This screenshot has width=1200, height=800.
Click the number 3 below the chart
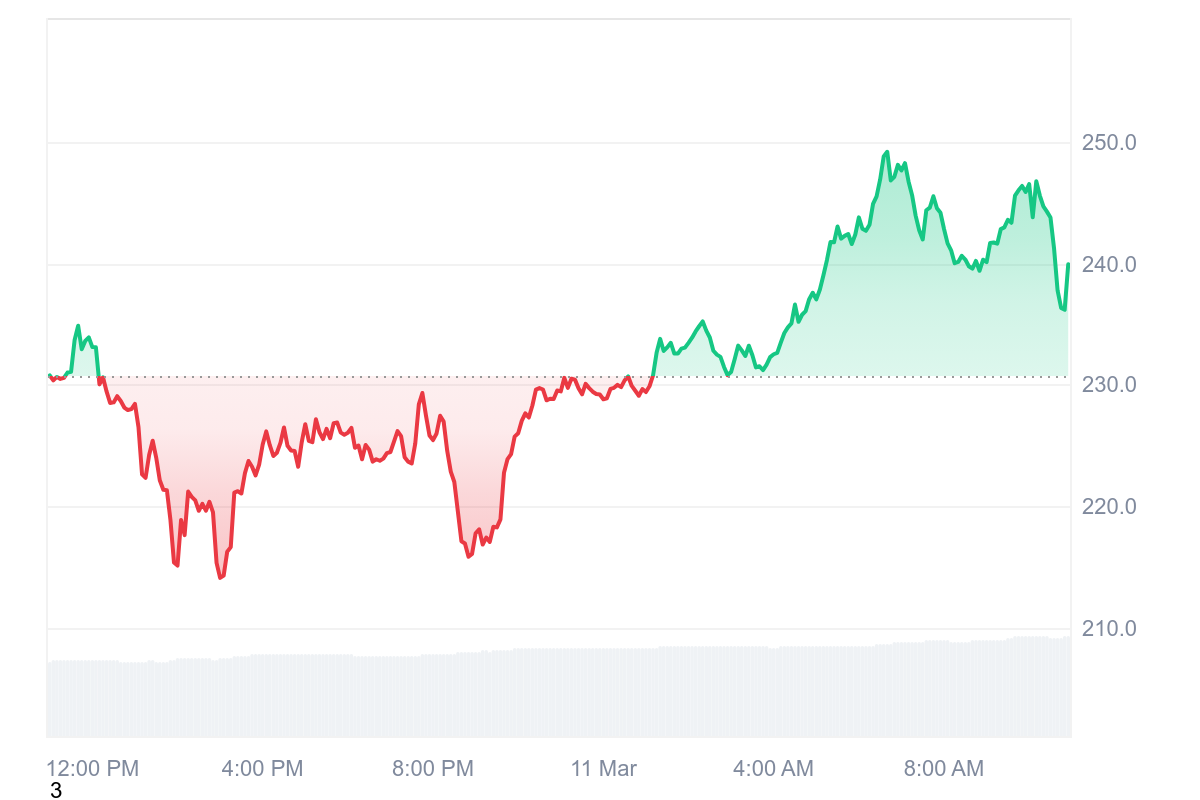[56, 791]
